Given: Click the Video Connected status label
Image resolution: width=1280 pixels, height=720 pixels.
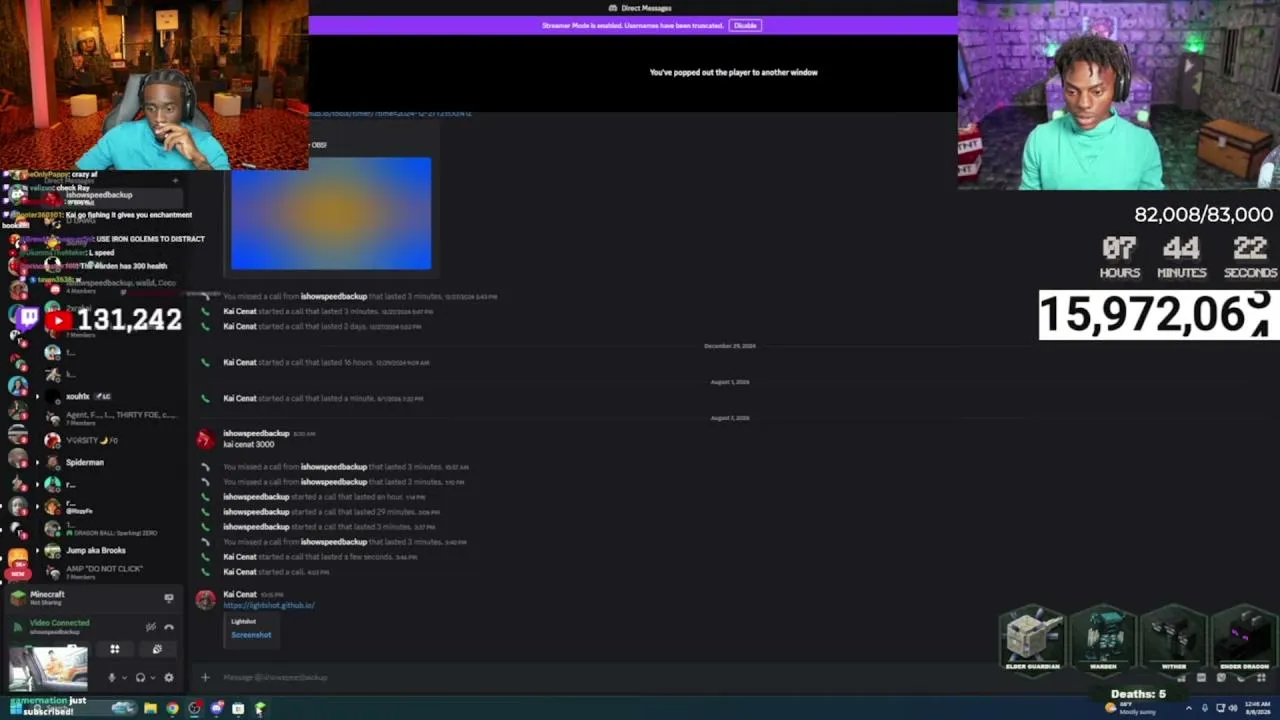Looking at the screenshot, I should tap(59, 623).
